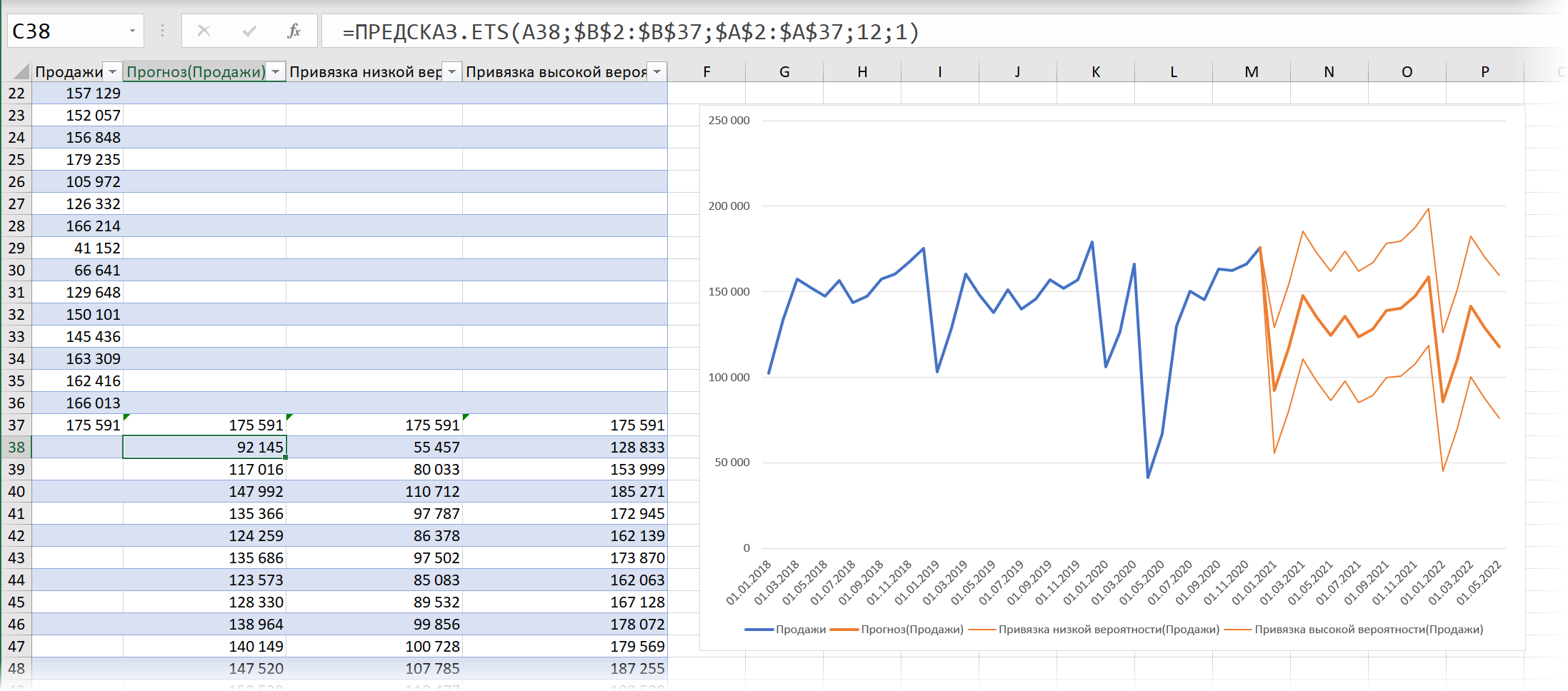Click cell with value 179 235

pyautogui.click(x=78, y=159)
